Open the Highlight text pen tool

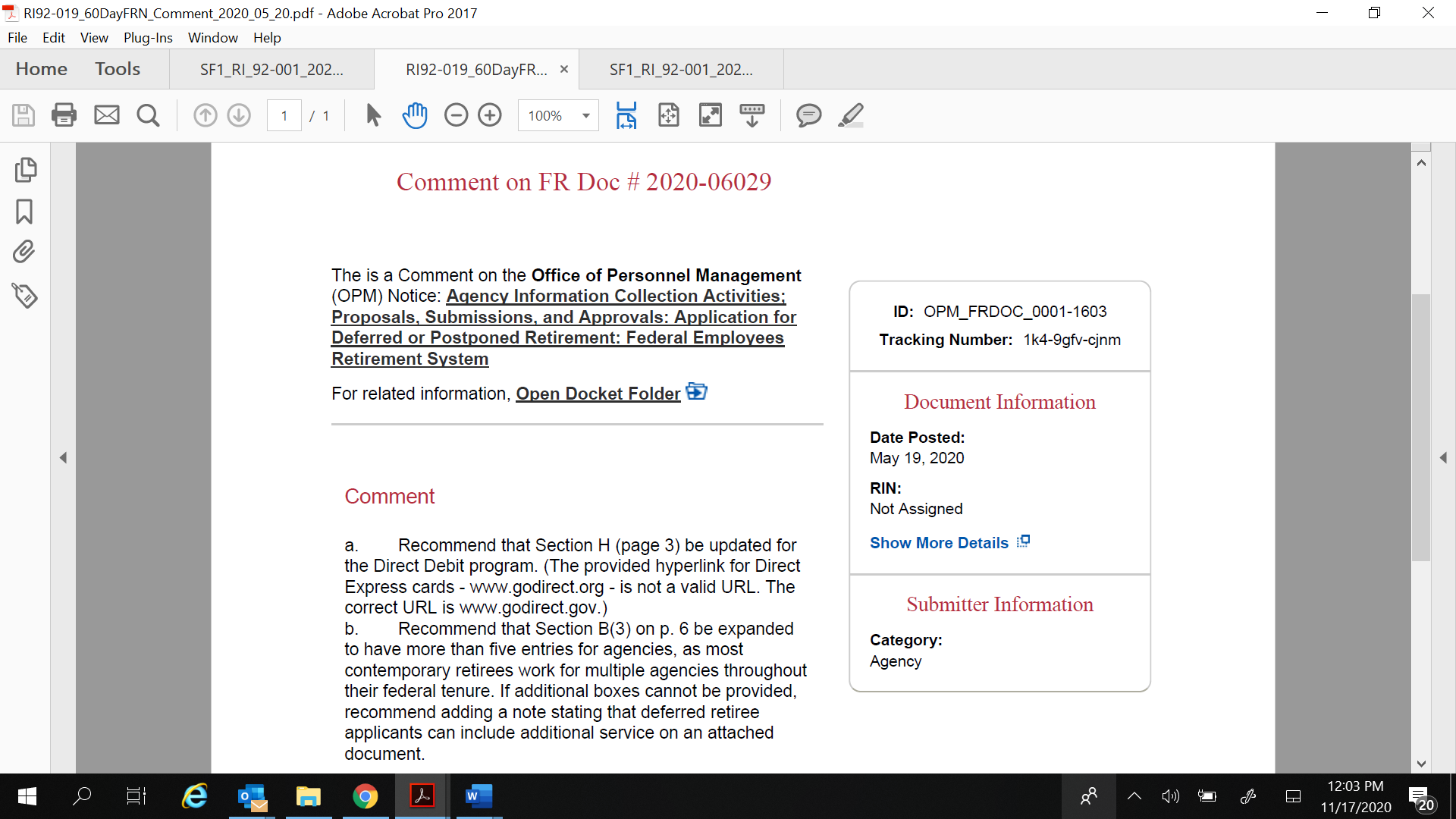point(851,115)
